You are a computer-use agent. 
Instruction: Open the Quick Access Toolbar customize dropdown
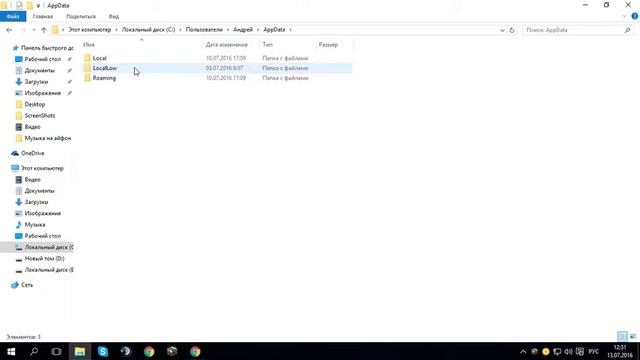[x=38, y=6]
